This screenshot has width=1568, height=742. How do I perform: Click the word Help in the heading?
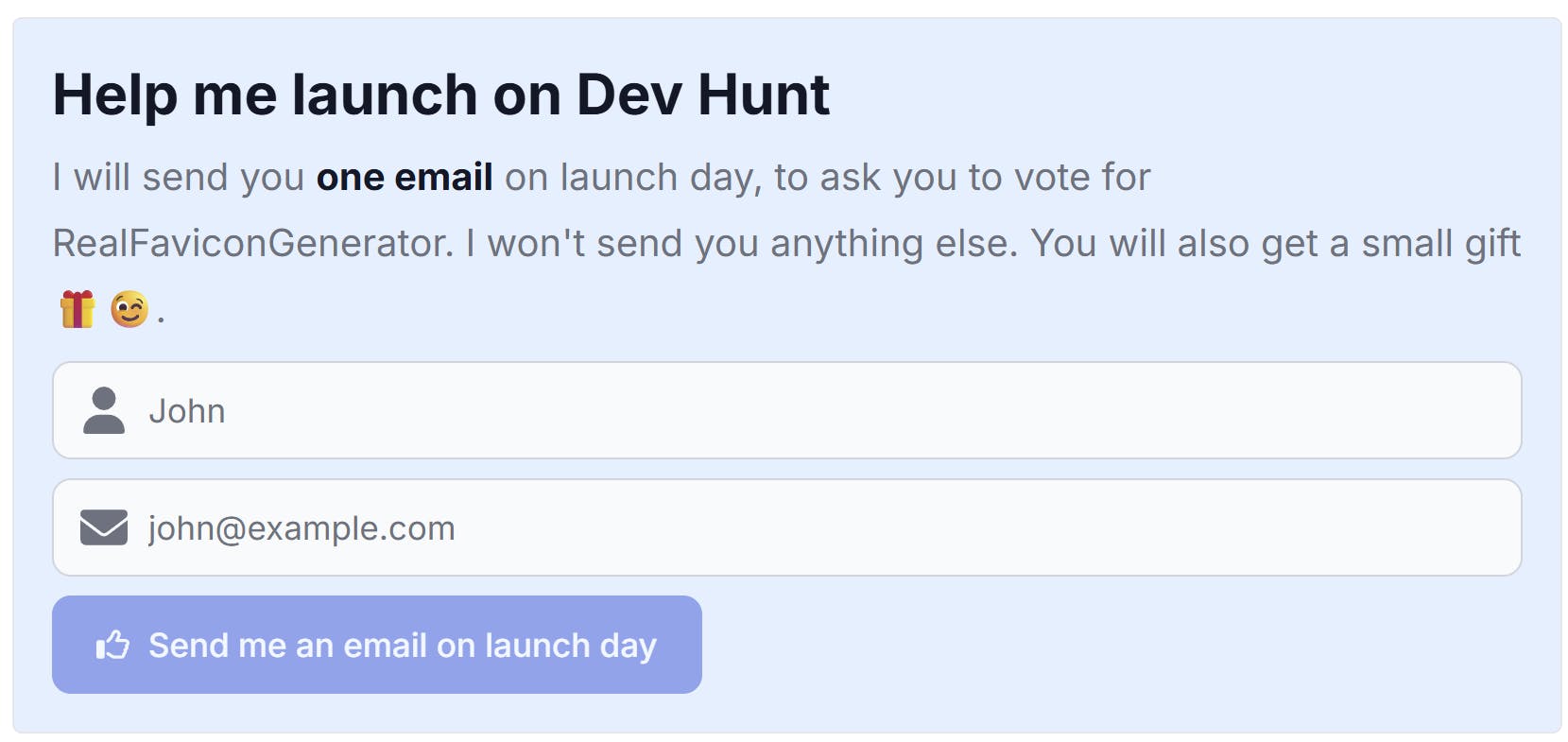(x=114, y=95)
